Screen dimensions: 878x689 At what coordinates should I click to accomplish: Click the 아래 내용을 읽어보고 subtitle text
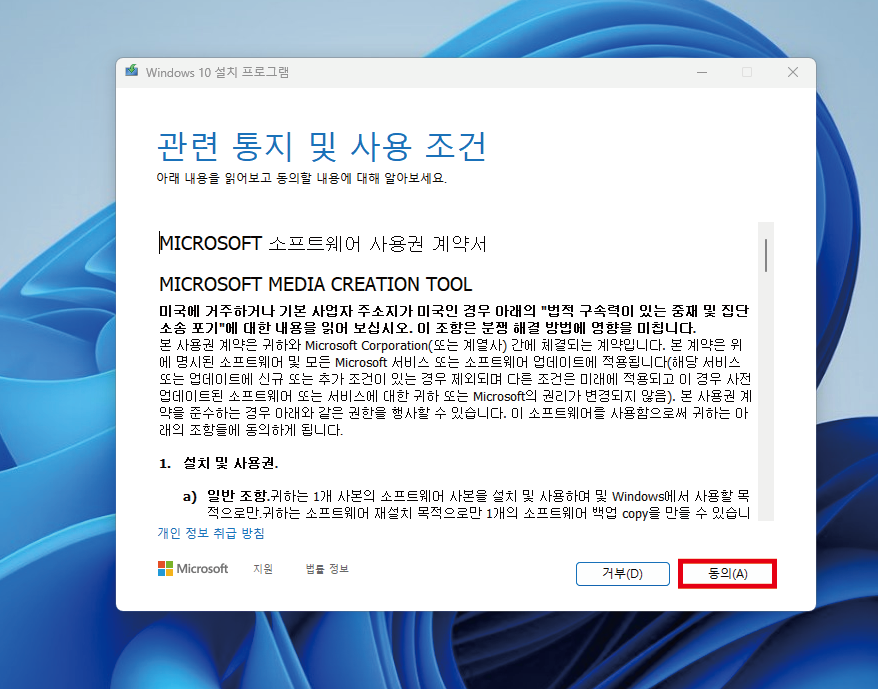click(x=301, y=178)
